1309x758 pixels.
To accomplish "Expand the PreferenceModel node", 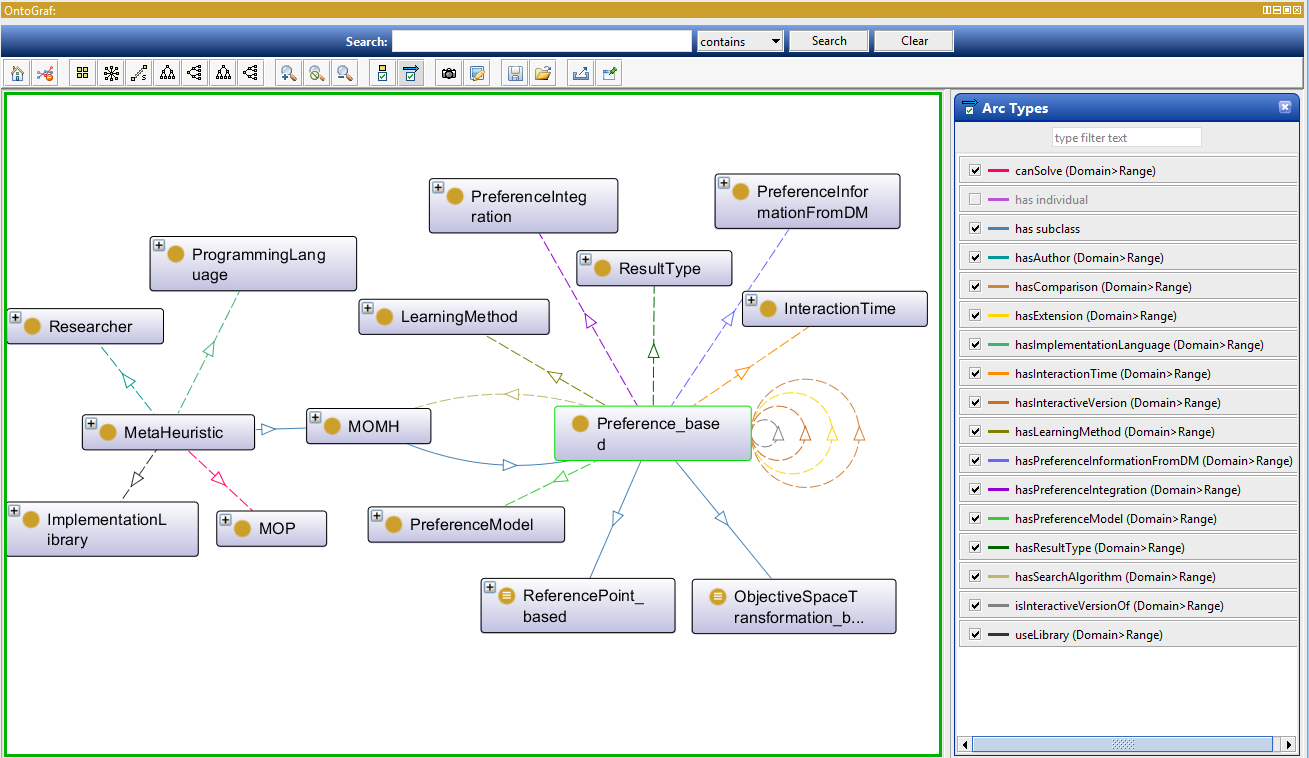I will (x=377, y=516).
